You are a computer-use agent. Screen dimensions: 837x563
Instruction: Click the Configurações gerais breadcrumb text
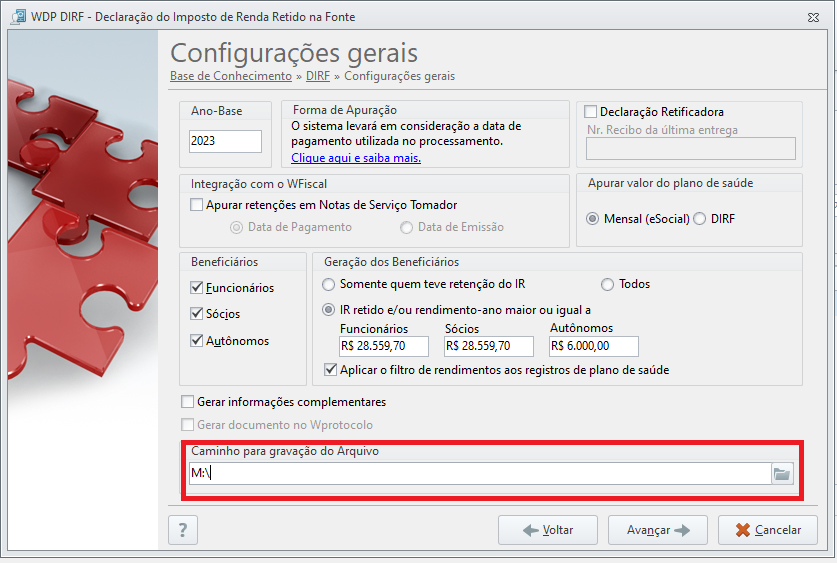point(399,76)
